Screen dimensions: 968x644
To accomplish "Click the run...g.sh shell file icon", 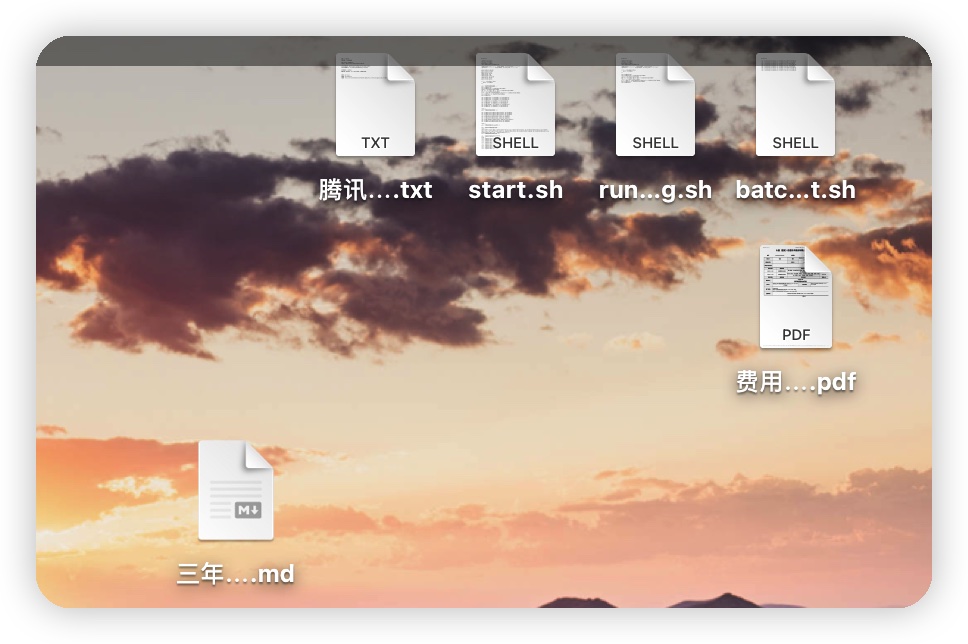I will (x=655, y=105).
